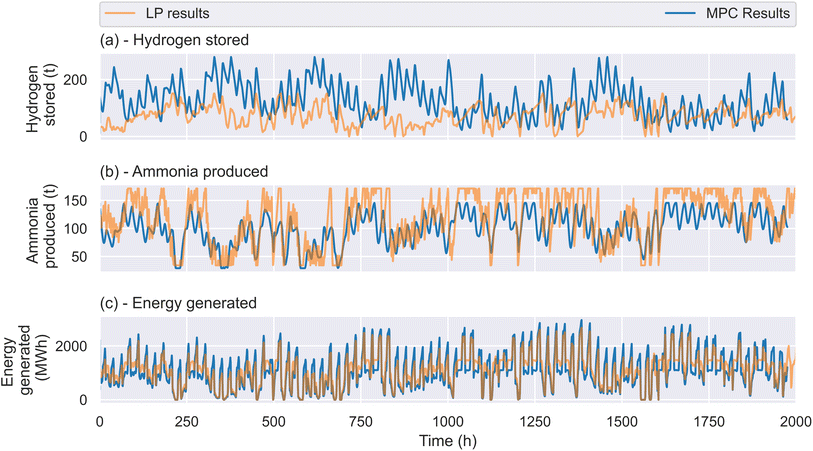Click the 150 tick on ammonia axis
Image resolution: width=813 pixels, height=451 pixels.
pyautogui.click(x=76, y=201)
